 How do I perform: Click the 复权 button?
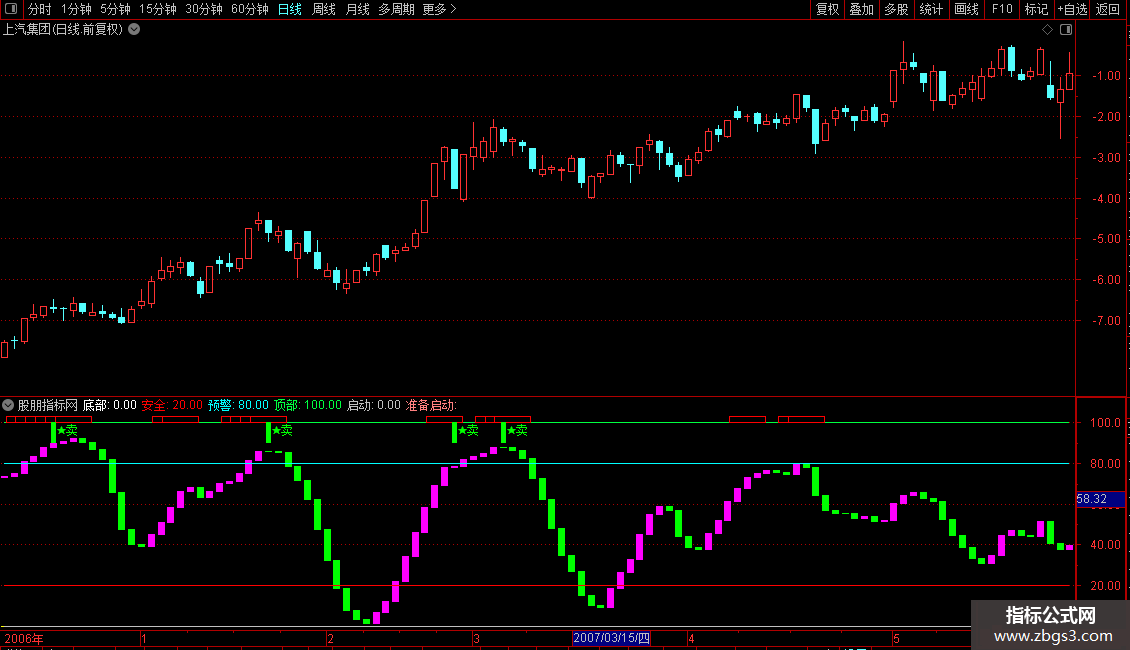coord(827,9)
